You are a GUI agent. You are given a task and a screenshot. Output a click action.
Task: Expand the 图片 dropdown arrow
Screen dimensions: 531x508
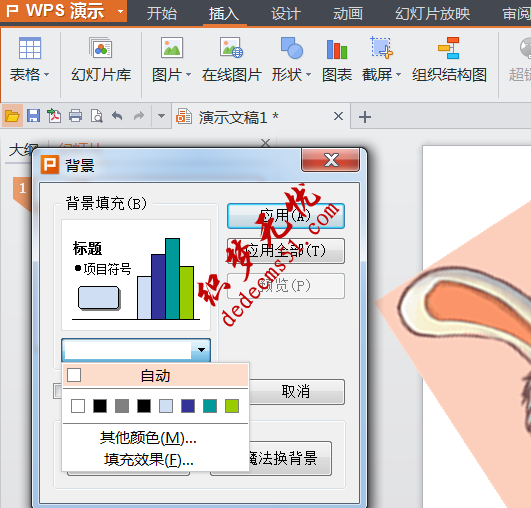[x=188, y=74]
